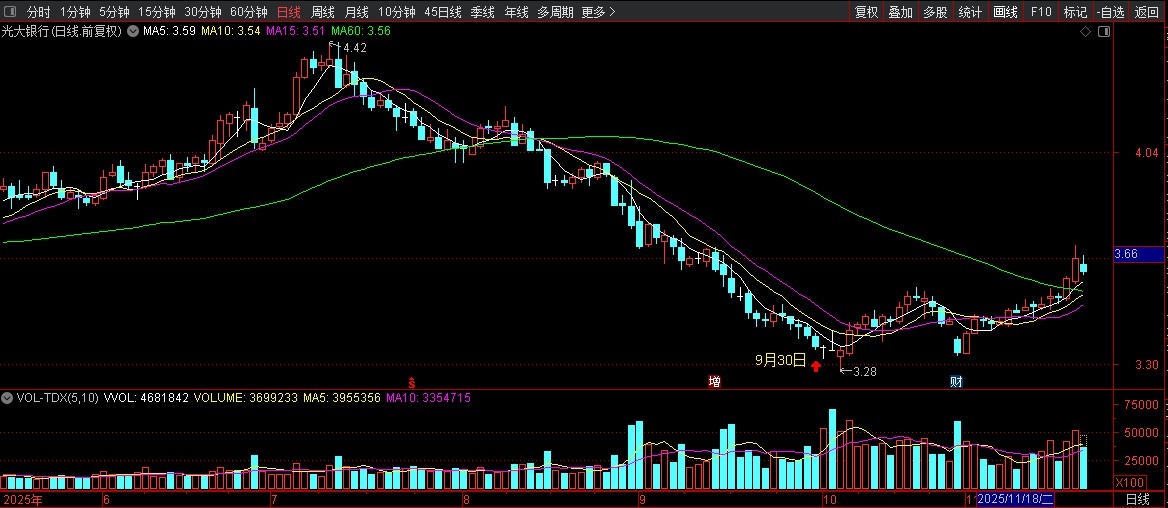Click -自选 to remove from watchlist
1168x508 pixels.
1111,12
